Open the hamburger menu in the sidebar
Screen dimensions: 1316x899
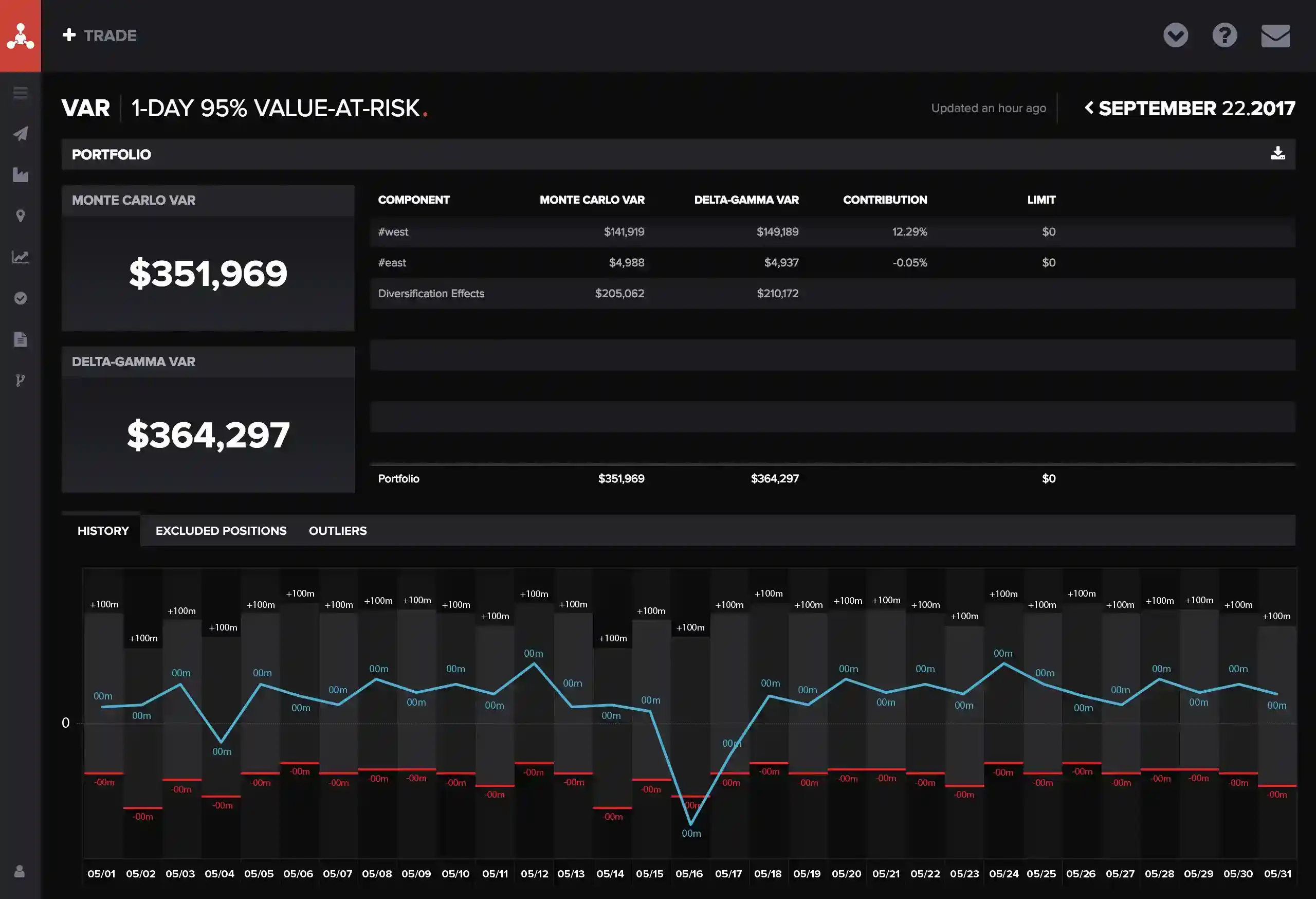[x=21, y=93]
